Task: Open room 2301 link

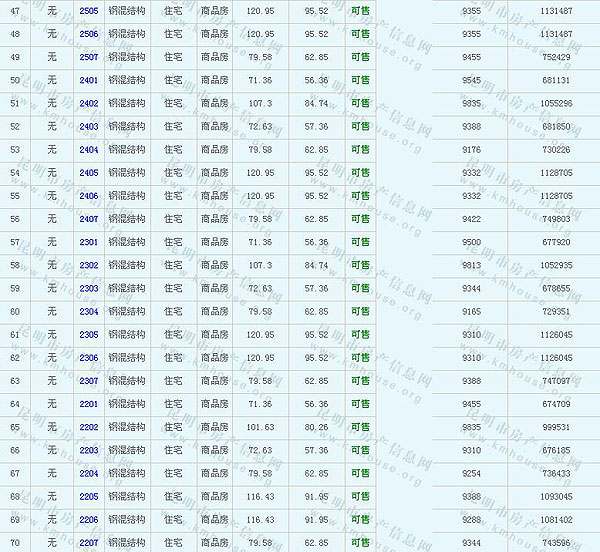Action: [x=89, y=242]
